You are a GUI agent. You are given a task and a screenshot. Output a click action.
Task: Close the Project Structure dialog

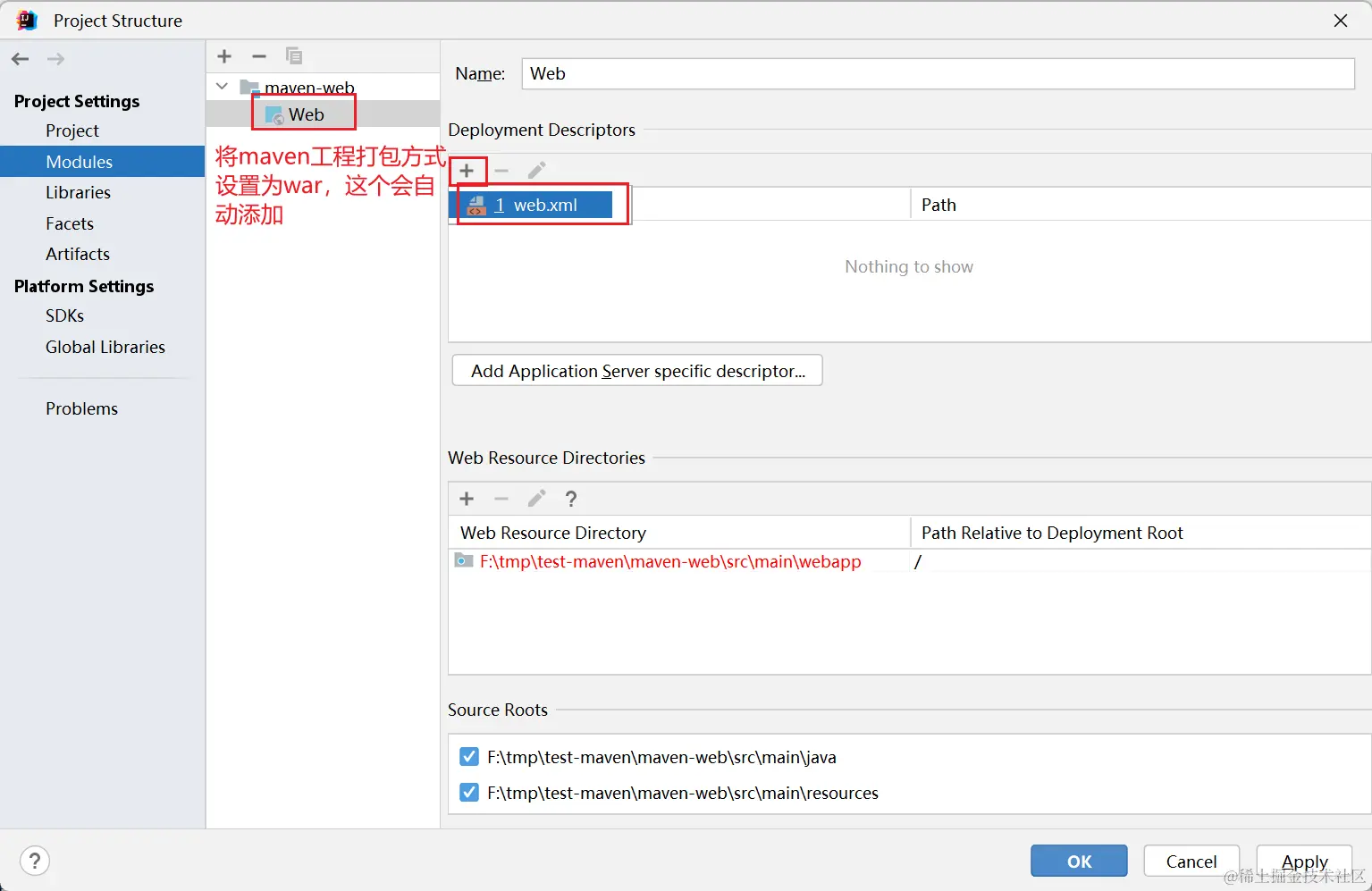pyautogui.click(x=1341, y=20)
